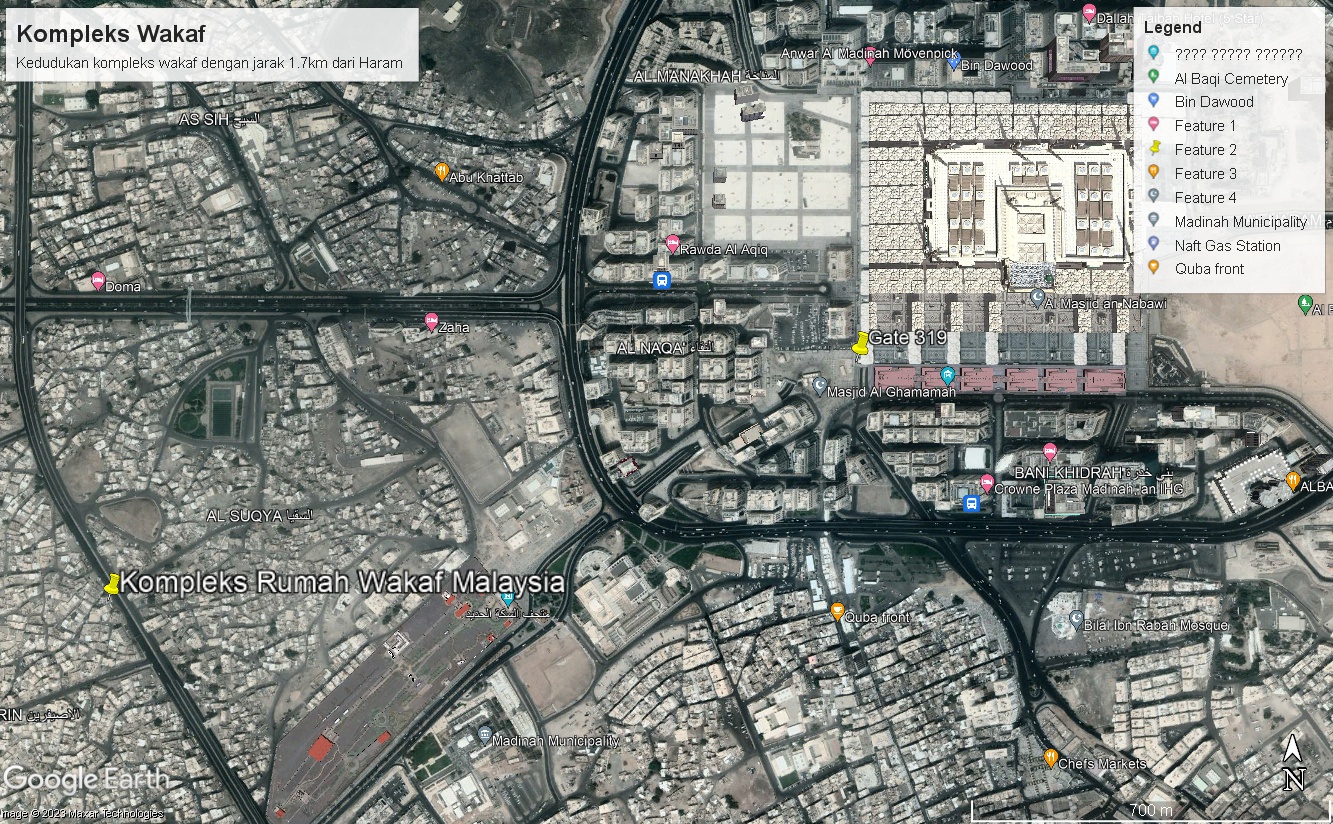Select the Kompleks Rumah Wakaf Malaysia pushpin
Viewport: 1333px width, 824px height.
click(x=113, y=584)
